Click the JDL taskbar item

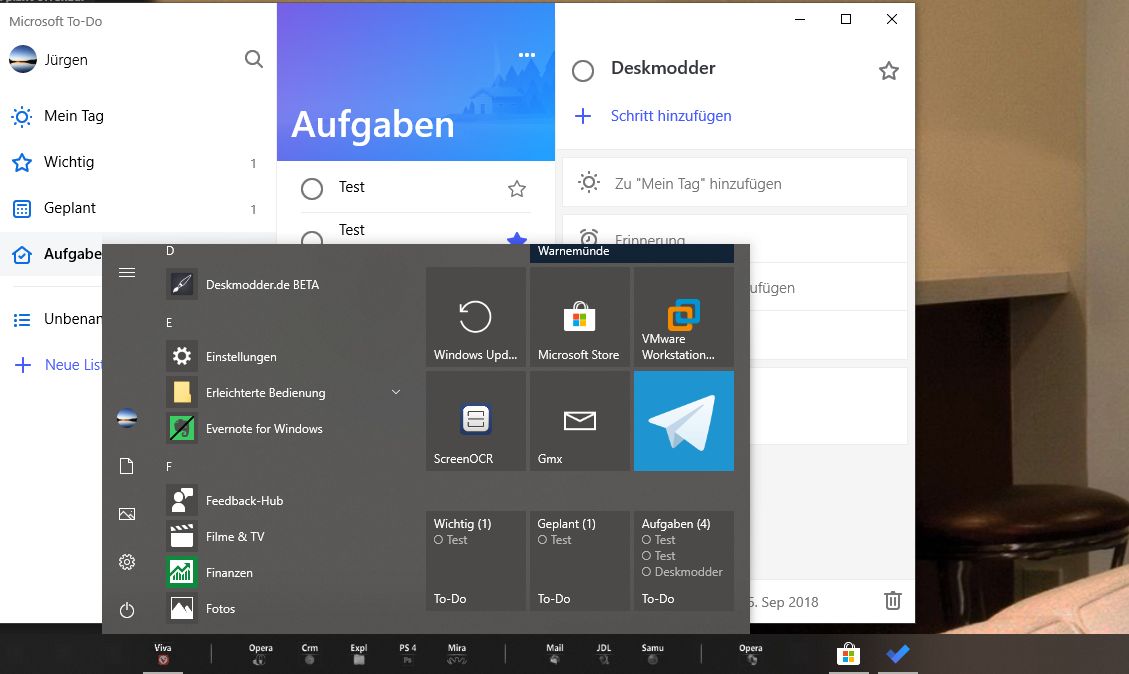pos(603,654)
